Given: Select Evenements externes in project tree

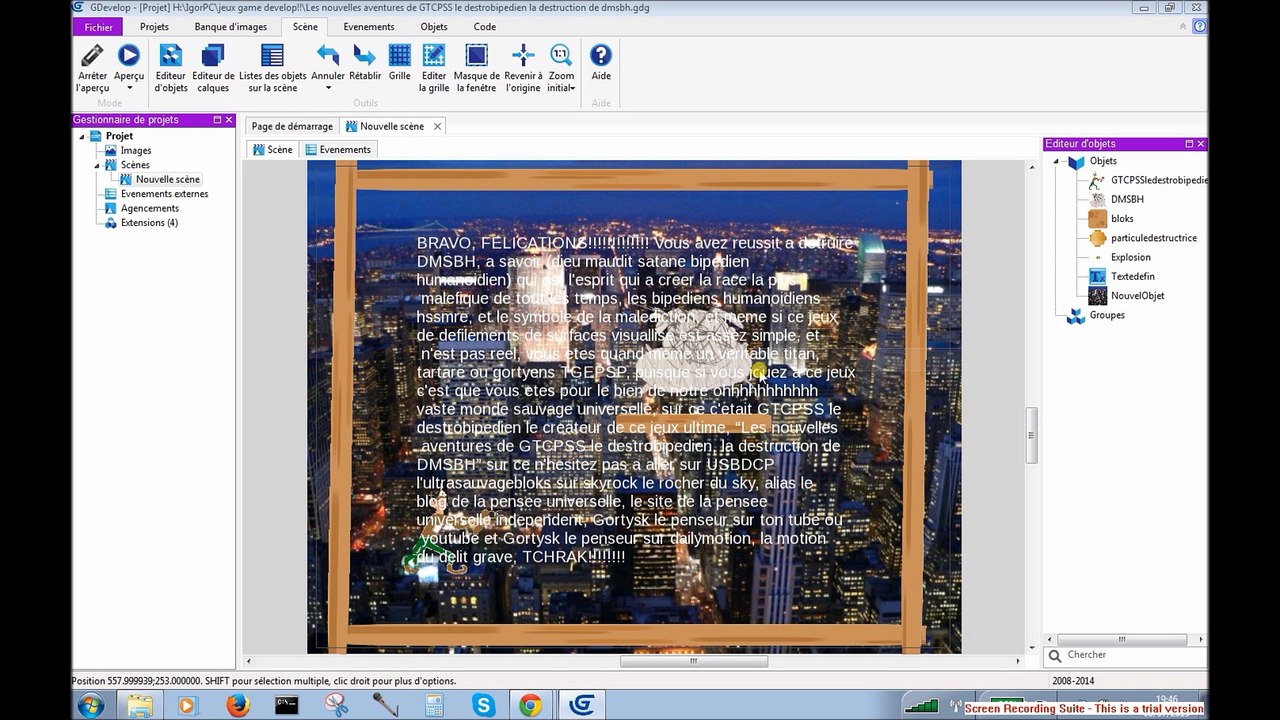Looking at the screenshot, I should pyautogui.click(x=164, y=194).
